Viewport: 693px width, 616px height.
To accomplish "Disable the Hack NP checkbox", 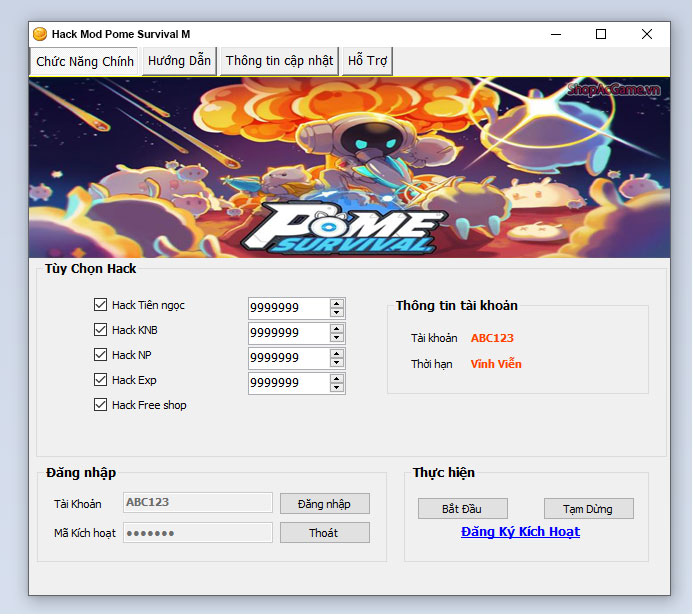I will (x=100, y=355).
